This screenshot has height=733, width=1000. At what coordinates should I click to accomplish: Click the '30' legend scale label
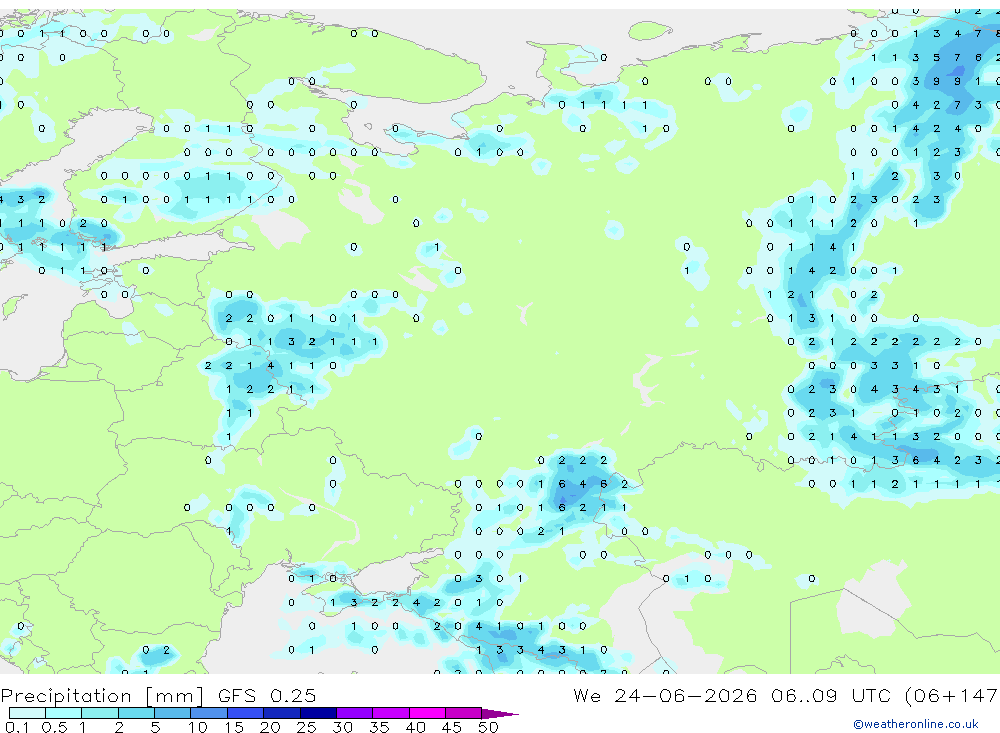[x=342, y=727]
